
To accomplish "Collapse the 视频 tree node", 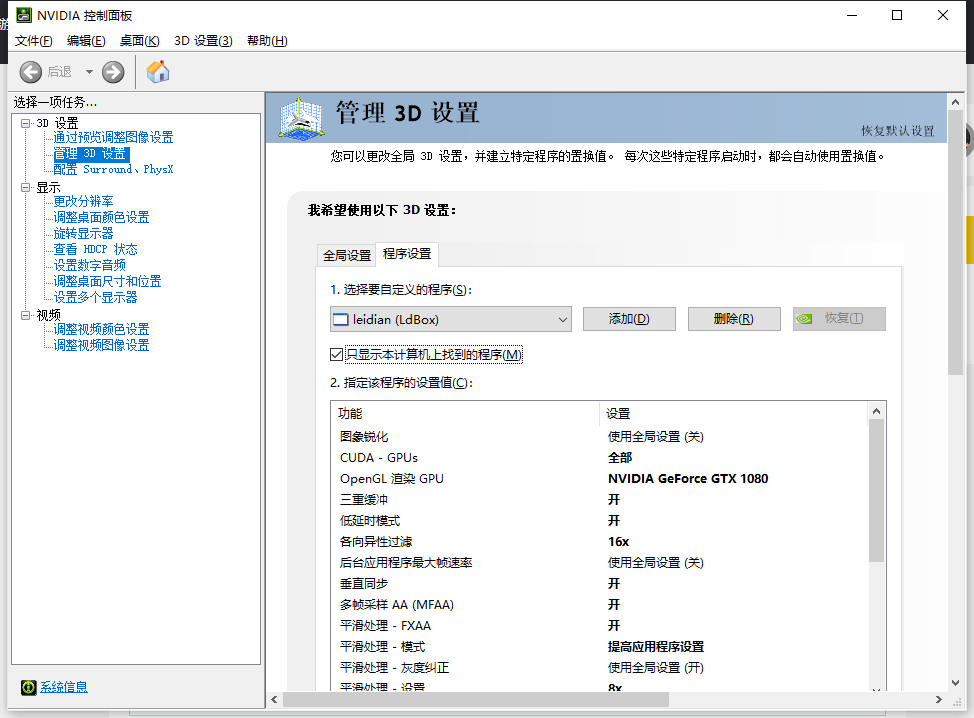I will point(26,315).
